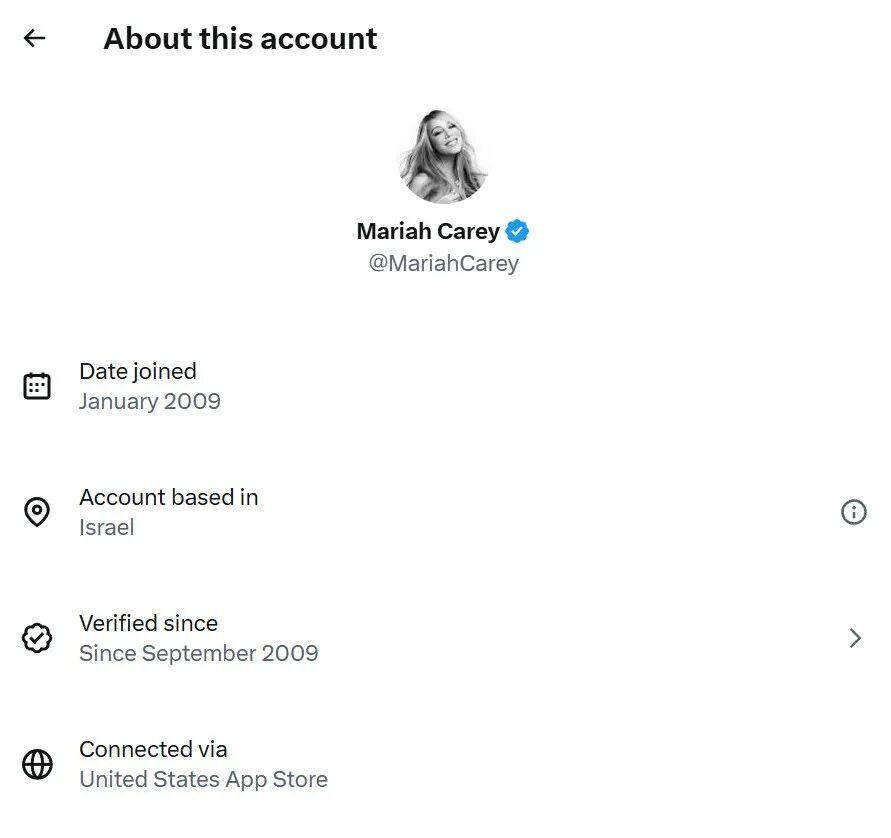This screenshot has height=838, width=891.
Task: Click the January 2009 join date
Action: tap(150, 402)
